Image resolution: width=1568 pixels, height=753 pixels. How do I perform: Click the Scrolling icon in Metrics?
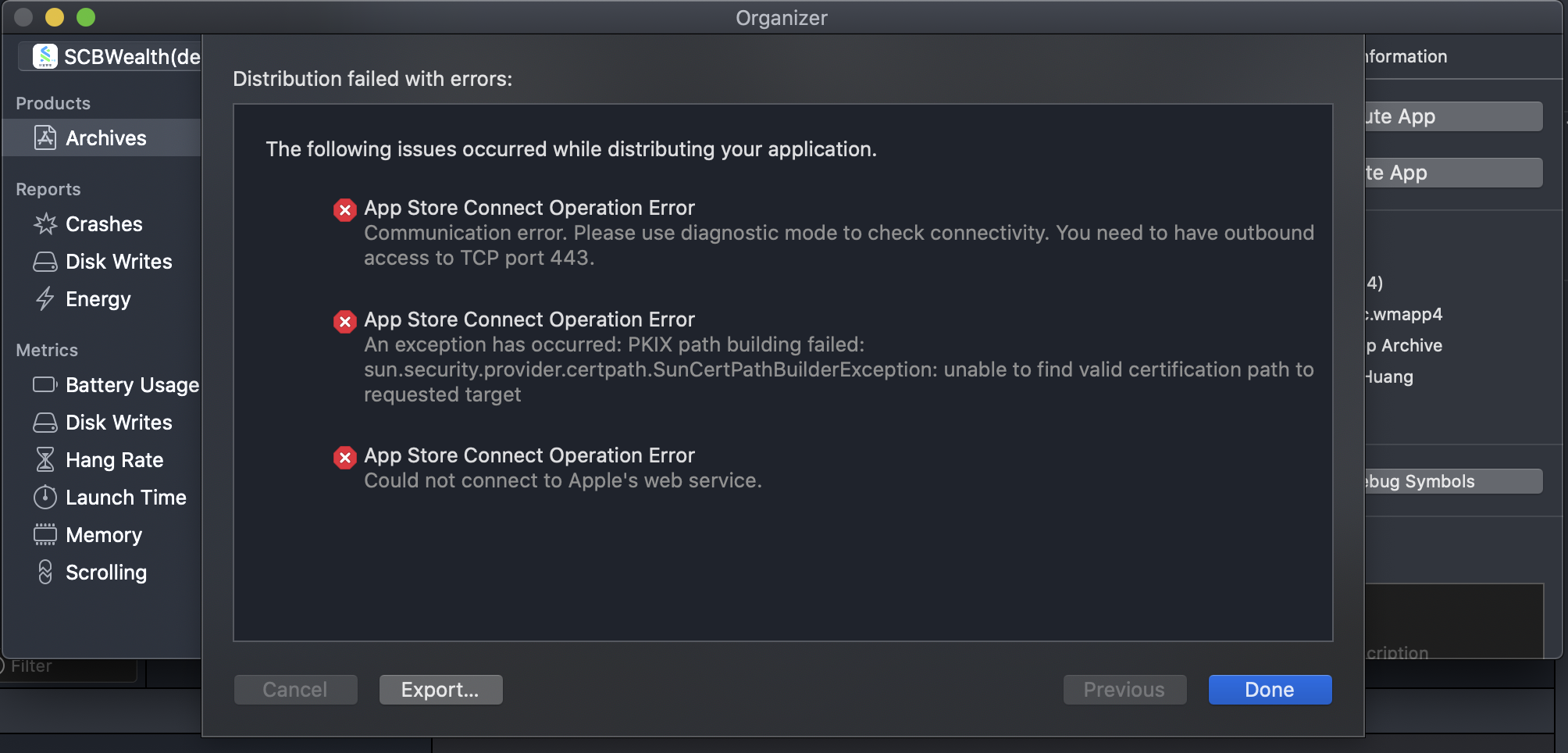(45, 572)
